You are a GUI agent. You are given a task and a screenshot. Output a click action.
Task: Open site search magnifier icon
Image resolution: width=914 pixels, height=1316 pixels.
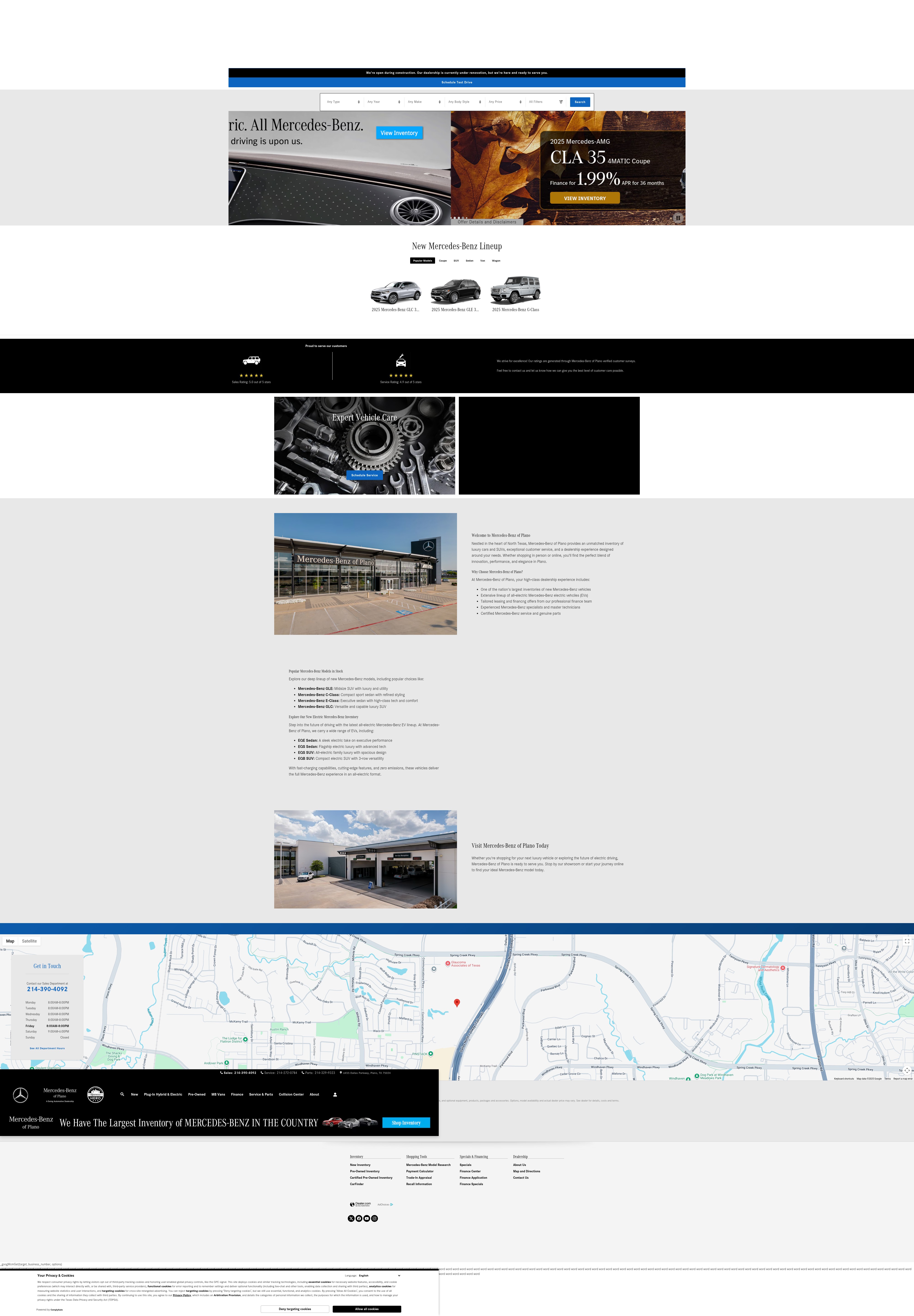[122, 1094]
